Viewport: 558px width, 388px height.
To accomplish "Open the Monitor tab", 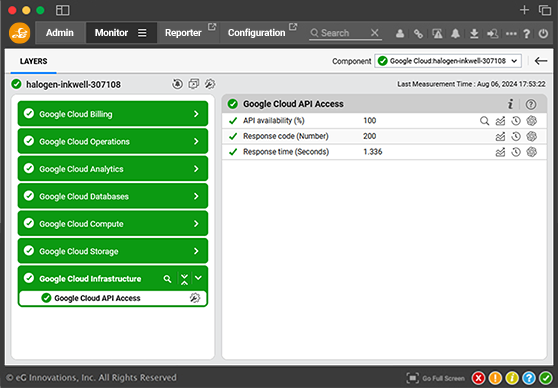I will (111, 33).
